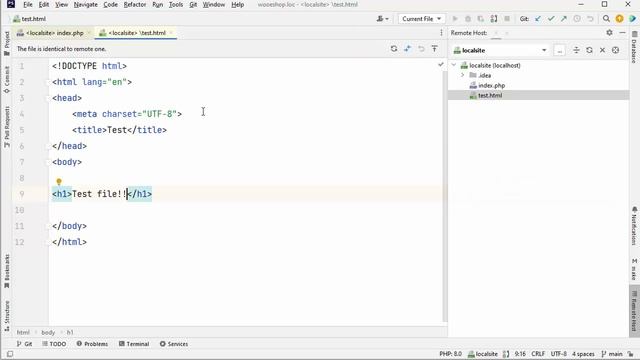Close the index.php editor tab

point(89,33)
